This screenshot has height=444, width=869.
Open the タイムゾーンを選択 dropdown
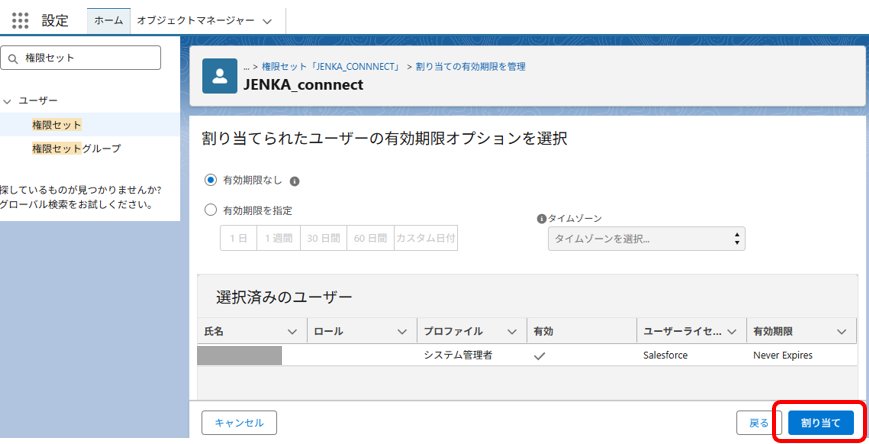click(646, 239)
